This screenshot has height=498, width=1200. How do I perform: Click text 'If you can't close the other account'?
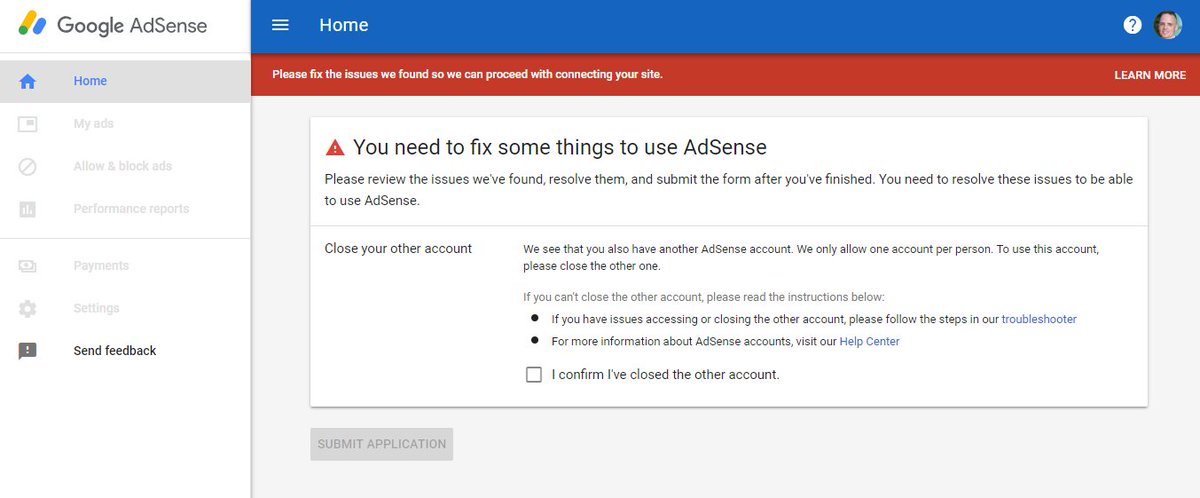704,297
